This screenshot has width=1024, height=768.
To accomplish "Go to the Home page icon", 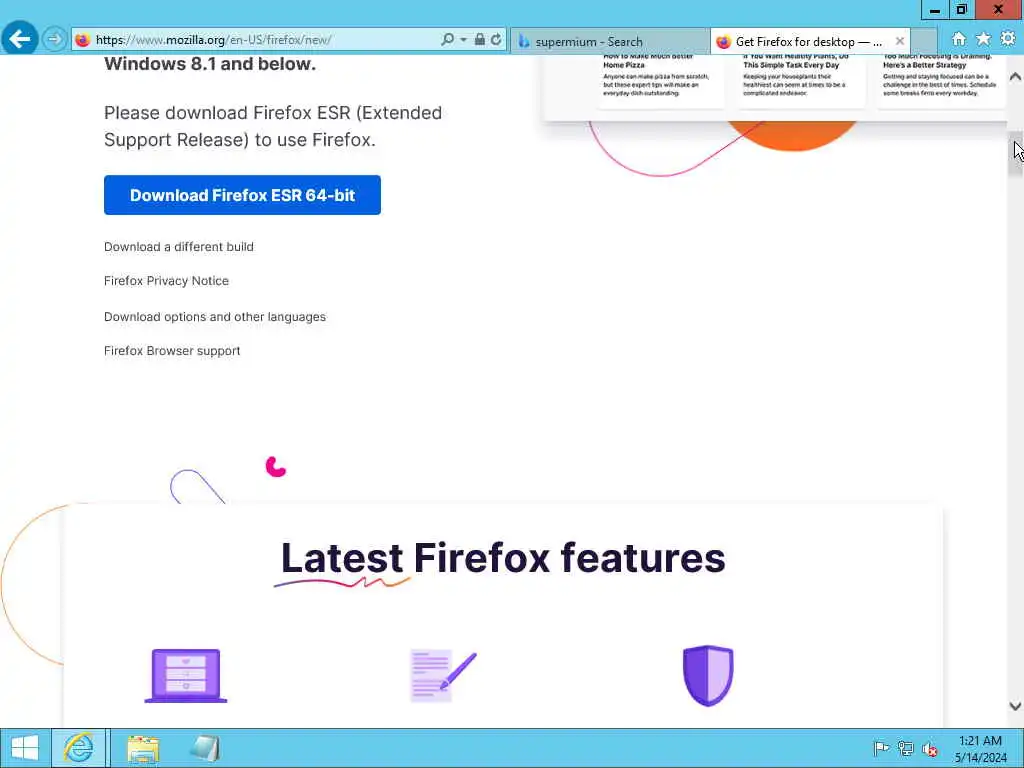I will click(x=958, y=39).
